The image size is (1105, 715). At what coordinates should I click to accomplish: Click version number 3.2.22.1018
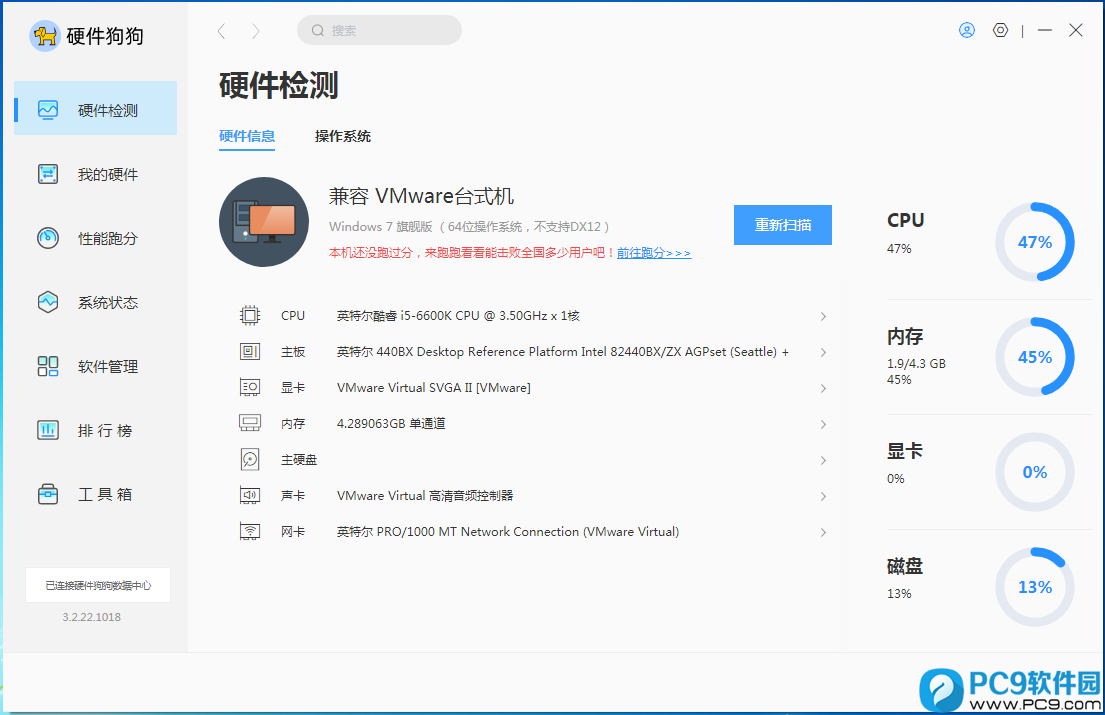(x=92, y=617)
